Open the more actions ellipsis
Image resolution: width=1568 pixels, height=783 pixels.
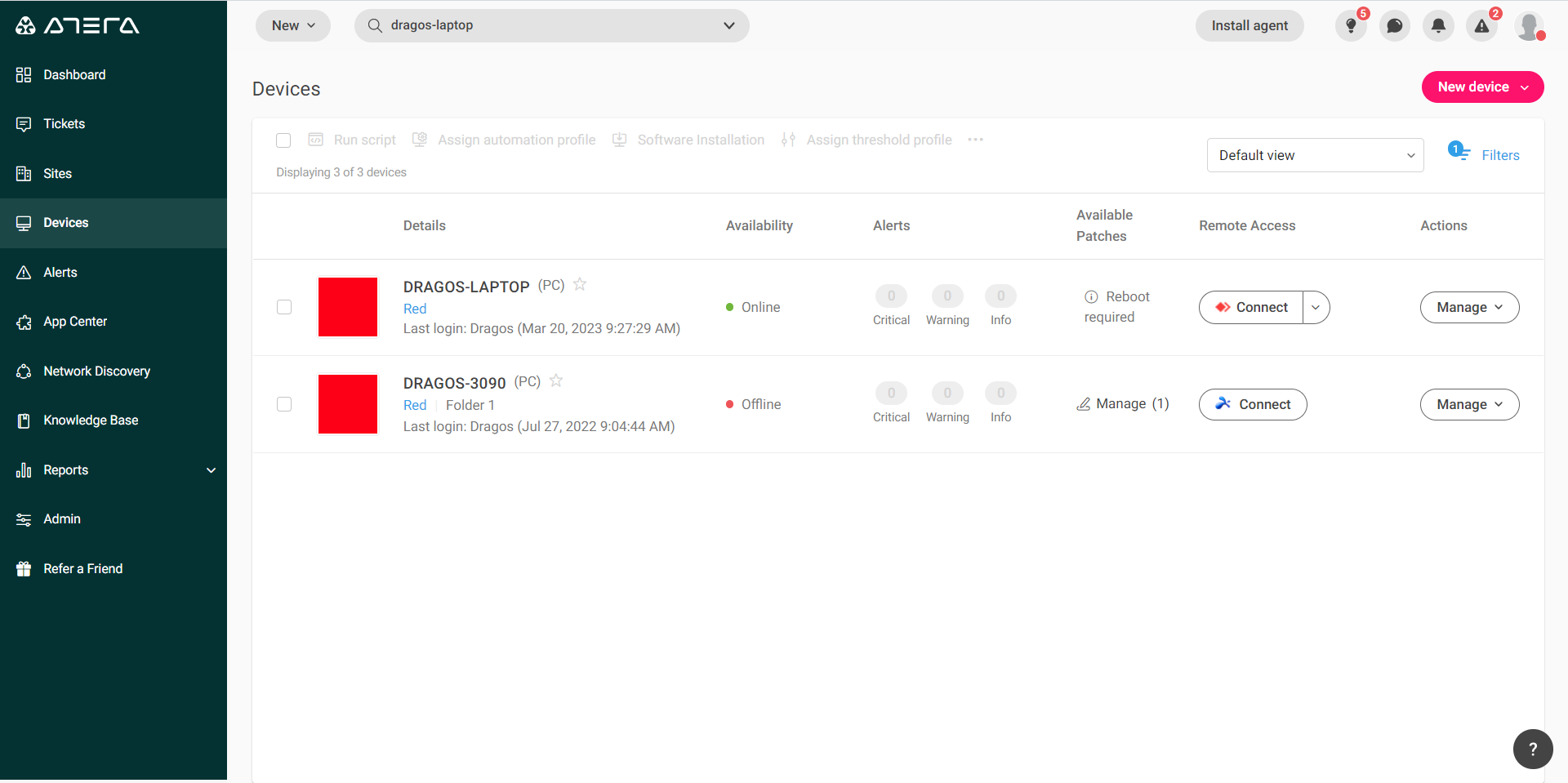(x=975, y=140)
